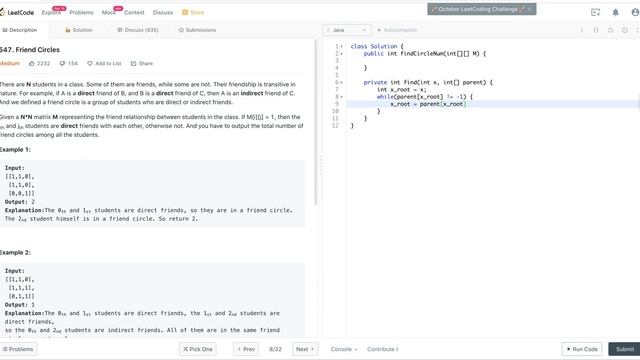The width and height of the screenshot is (640, 360).
Task: Click the curly braces format icon
Action: [x=596, y=30]
